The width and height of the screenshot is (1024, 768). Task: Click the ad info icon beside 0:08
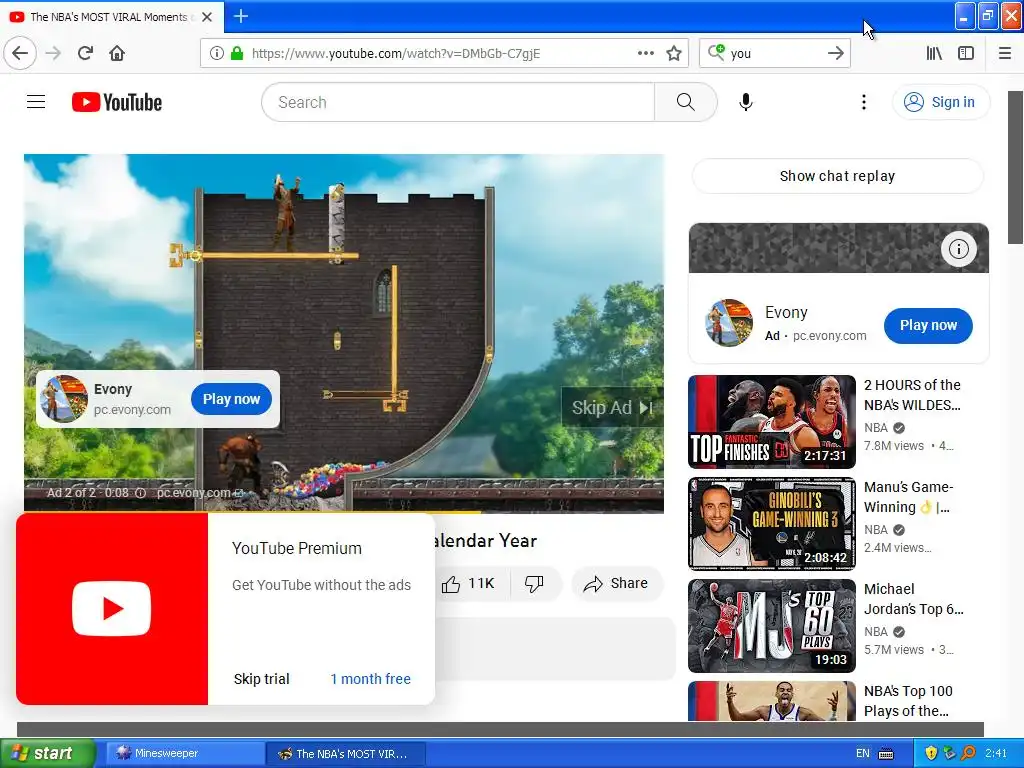pos(140,493)
